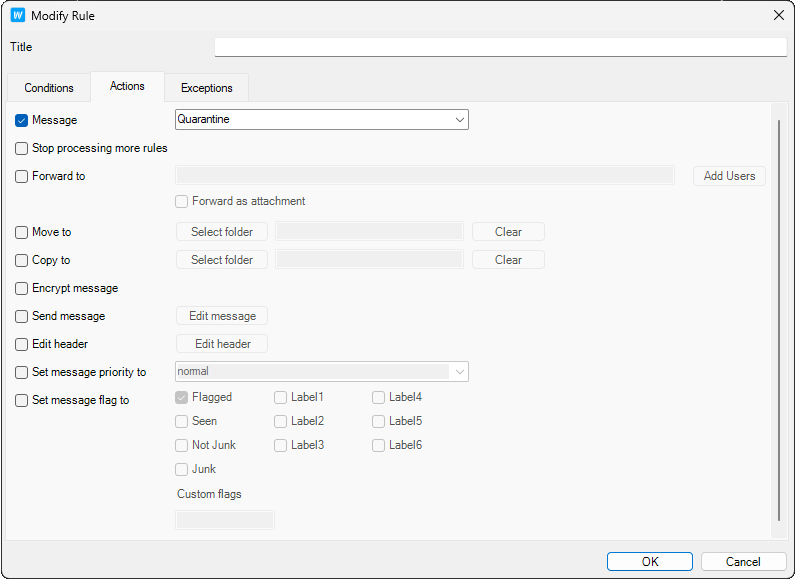Check the Label5 checkbox

click(378, 421)
